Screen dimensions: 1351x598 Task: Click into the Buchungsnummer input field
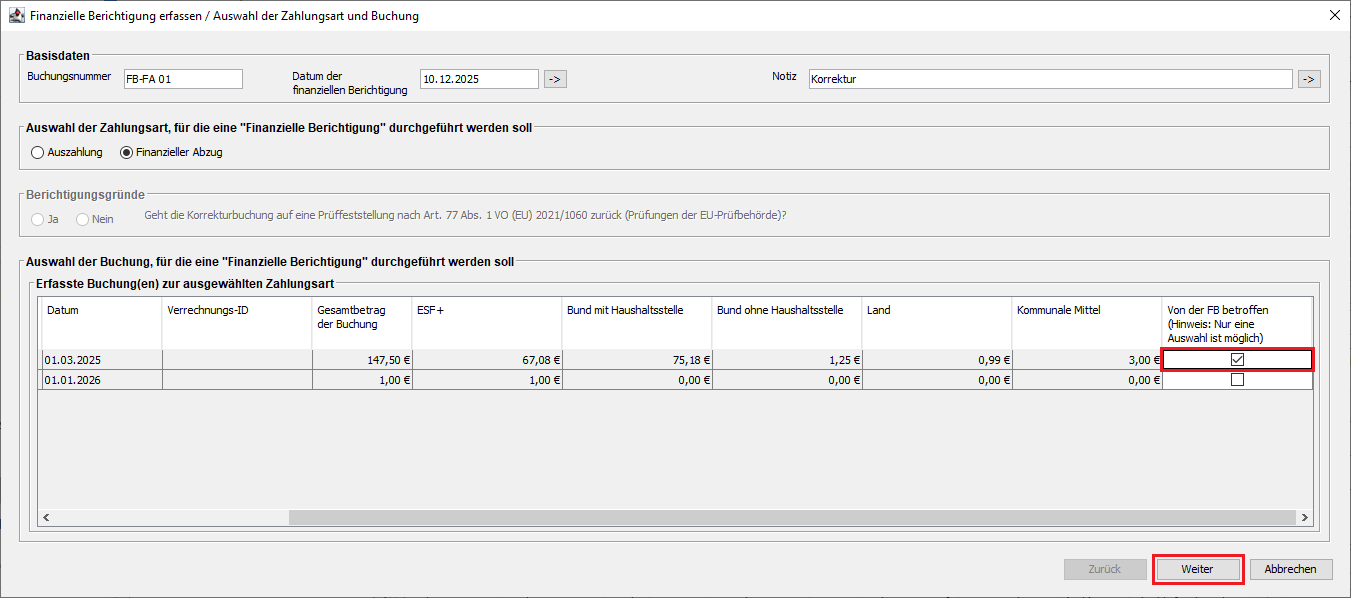pyautogui.click(x=182, y=79)
